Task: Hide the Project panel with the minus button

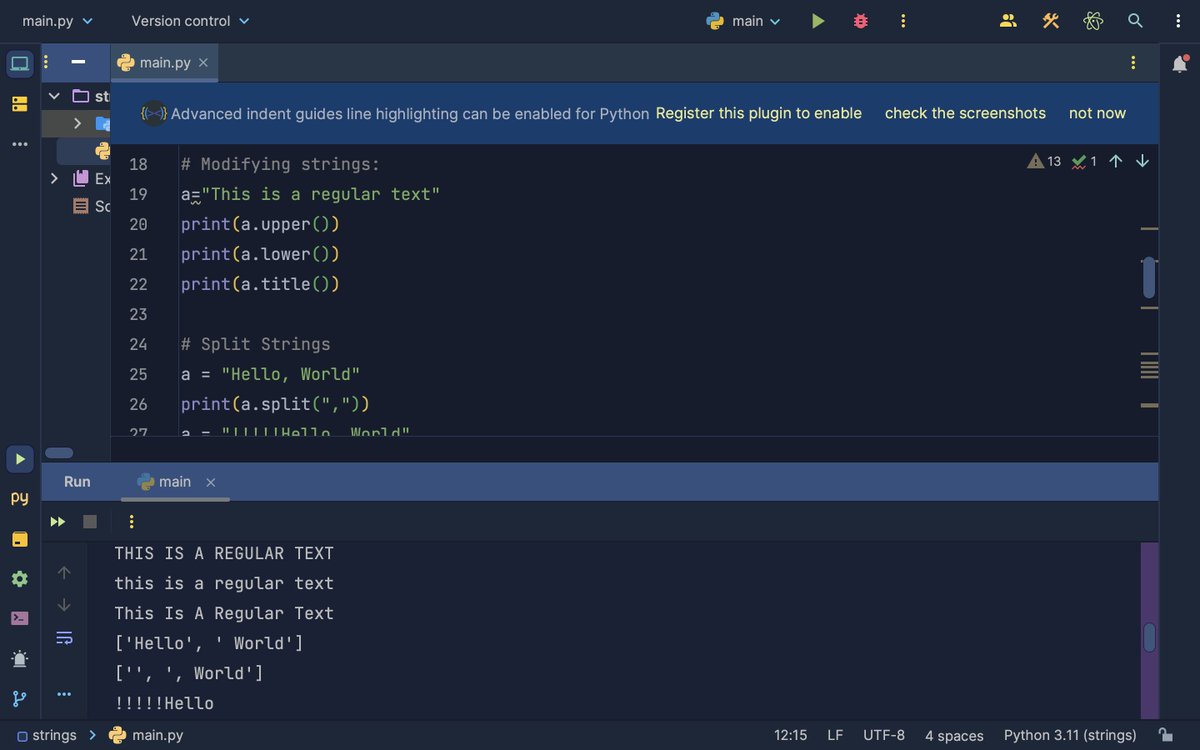Action: [x=78, y=62]
